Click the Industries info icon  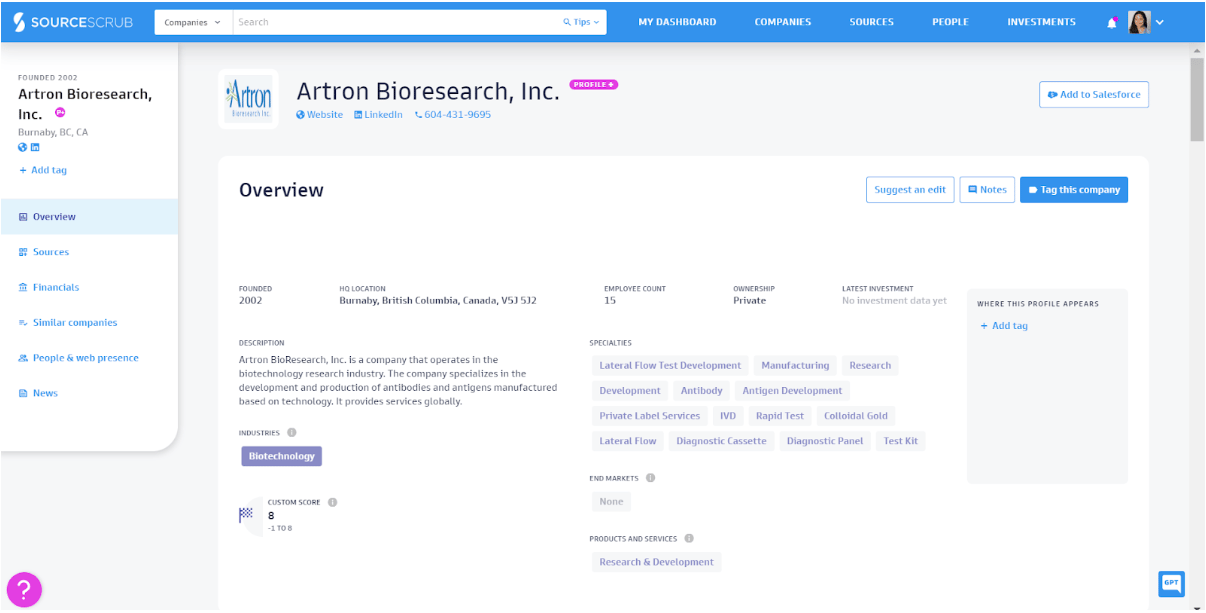tap(292, 433)
